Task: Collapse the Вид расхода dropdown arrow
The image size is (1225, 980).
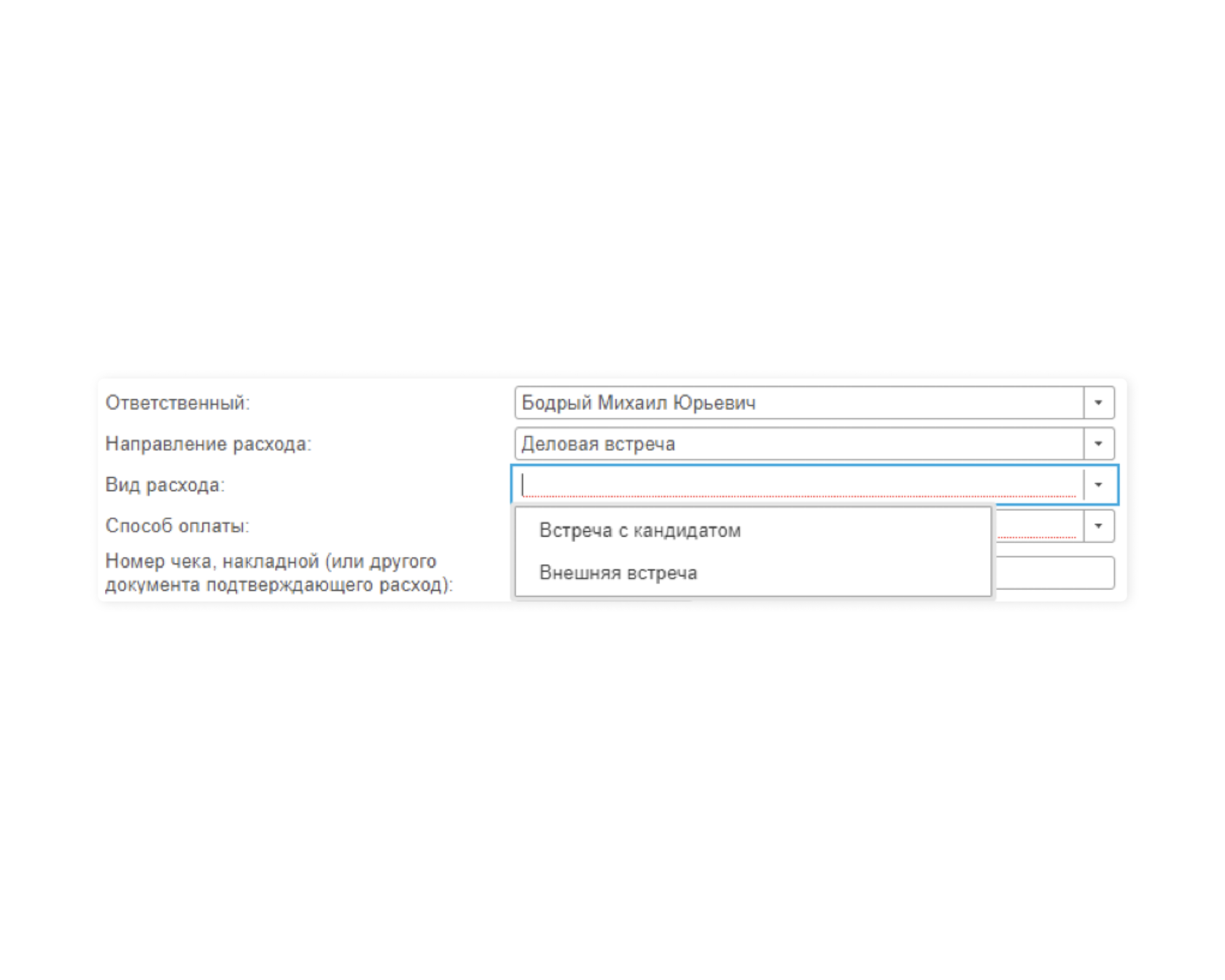Action: click(x=1098, y=485)
